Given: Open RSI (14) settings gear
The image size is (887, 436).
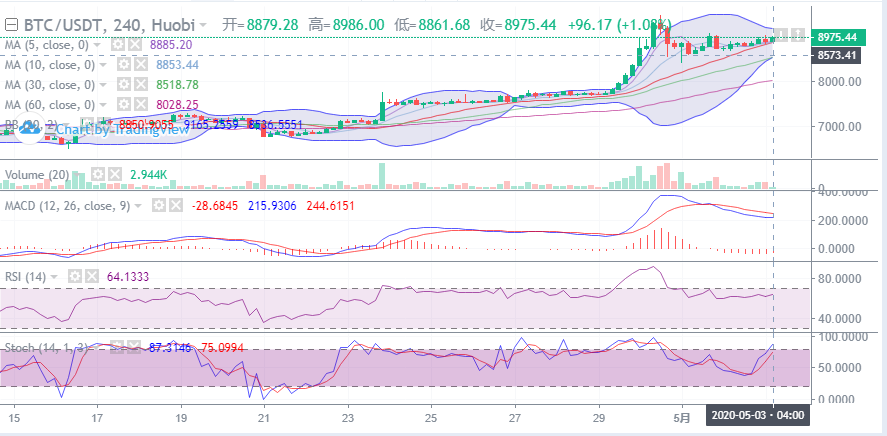Looking at the screenshot, I should point(75,277).
